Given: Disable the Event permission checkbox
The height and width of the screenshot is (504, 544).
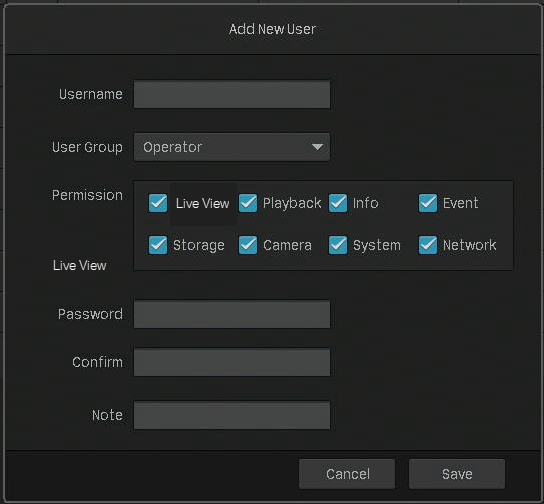Looking at the screenshot, I should (x=428, y=203).
